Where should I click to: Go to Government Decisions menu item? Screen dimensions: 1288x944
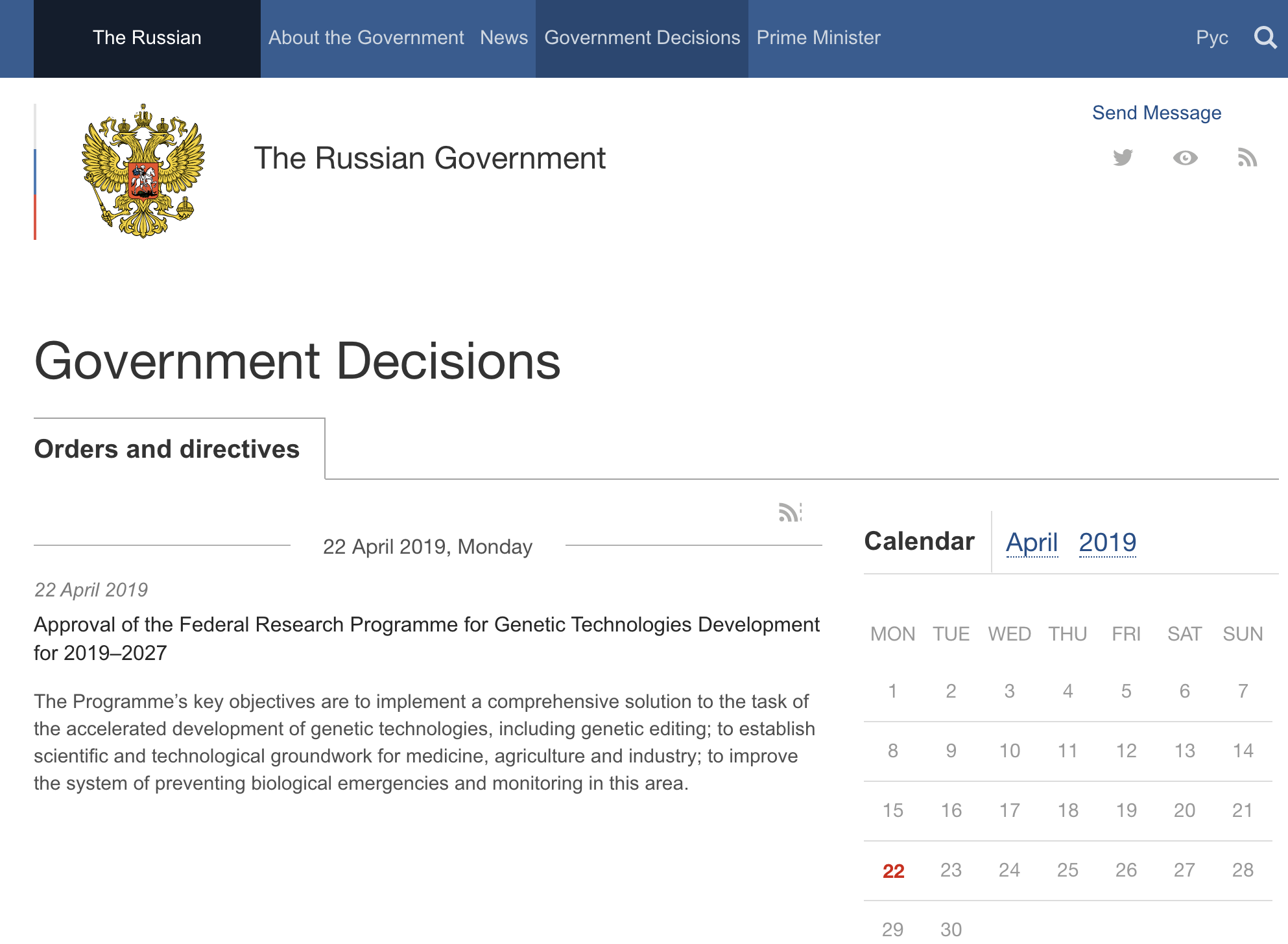pos(642,38)
